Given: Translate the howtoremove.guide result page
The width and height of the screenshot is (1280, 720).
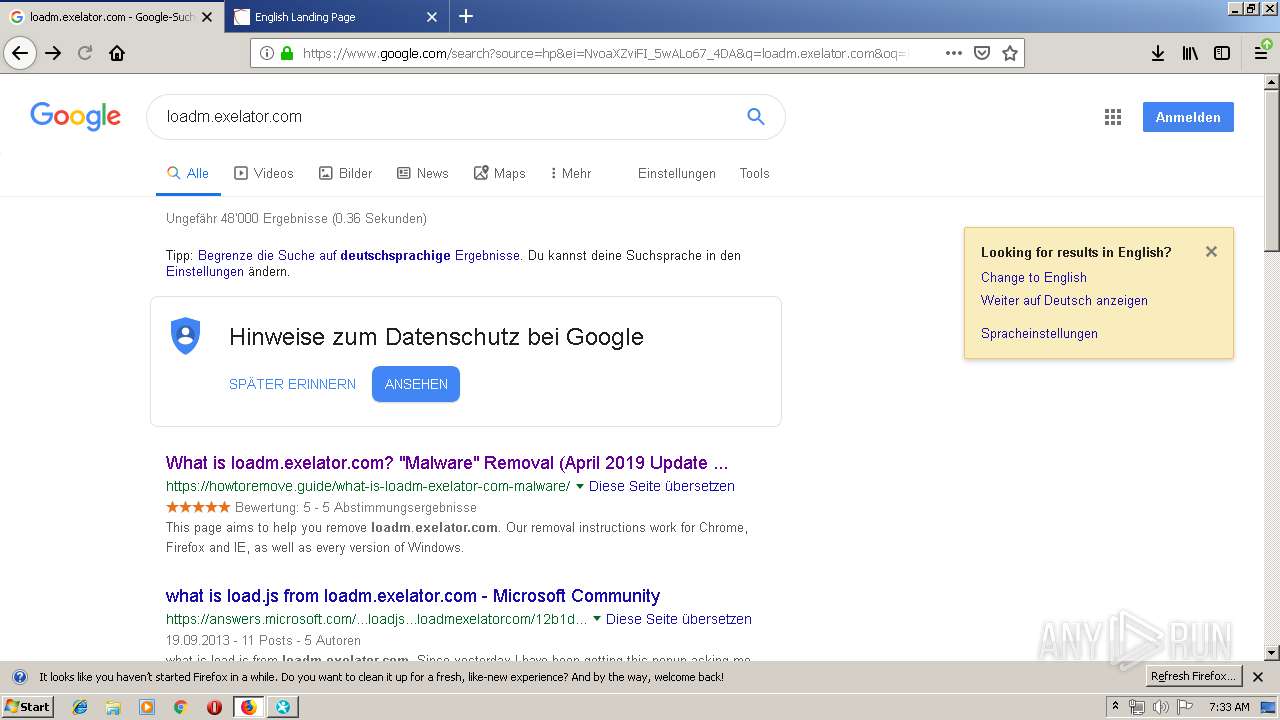Looking at the screenshot, I should 662,487.
